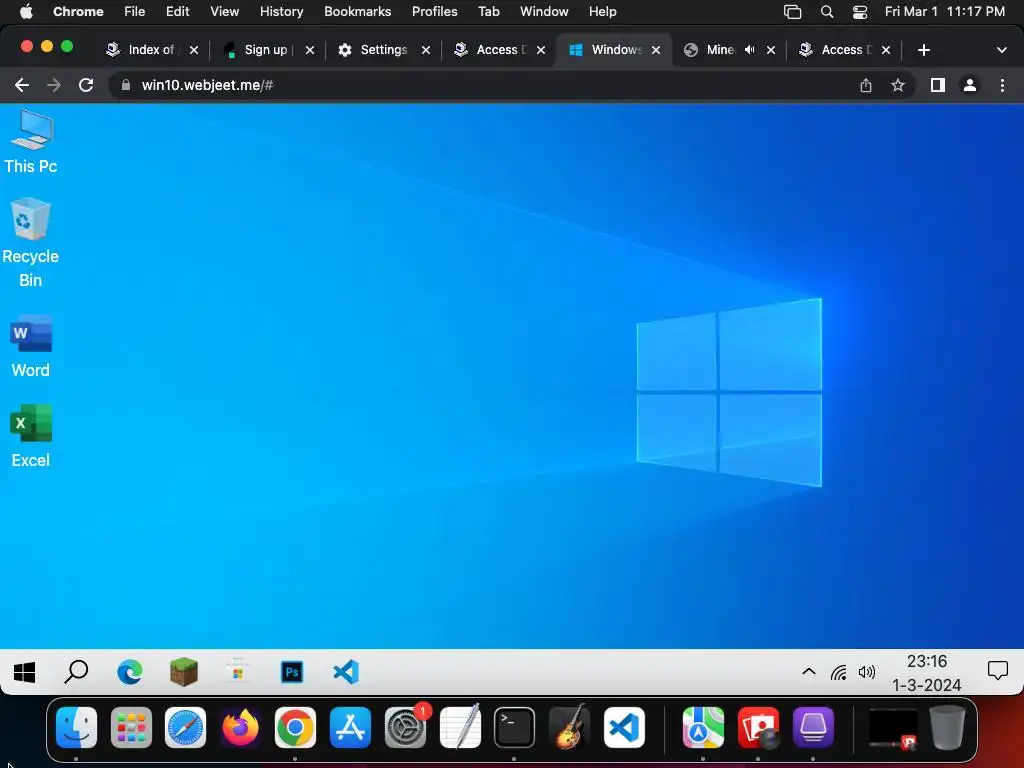Open Control Center in menu bar
The width and height of the screenshot is (1024, 768).
[x=860, y=11]
